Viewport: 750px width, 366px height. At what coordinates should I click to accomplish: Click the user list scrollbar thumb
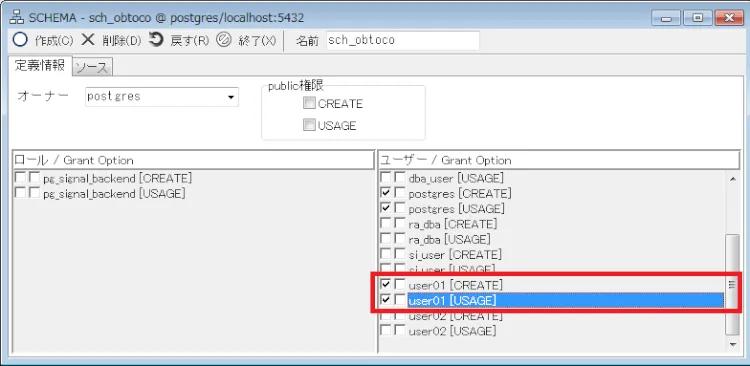pos(732,284)
